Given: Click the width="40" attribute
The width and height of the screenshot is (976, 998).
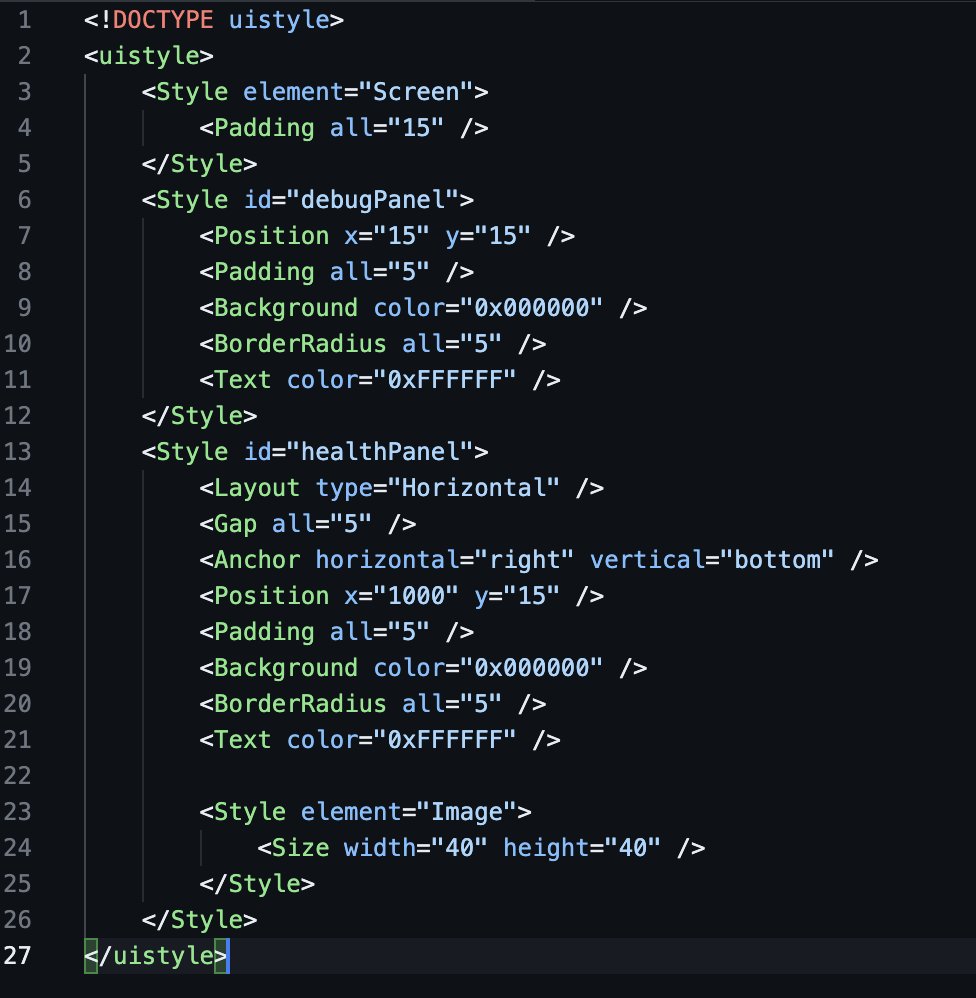Looking at the screenshot, I should 416,848.
